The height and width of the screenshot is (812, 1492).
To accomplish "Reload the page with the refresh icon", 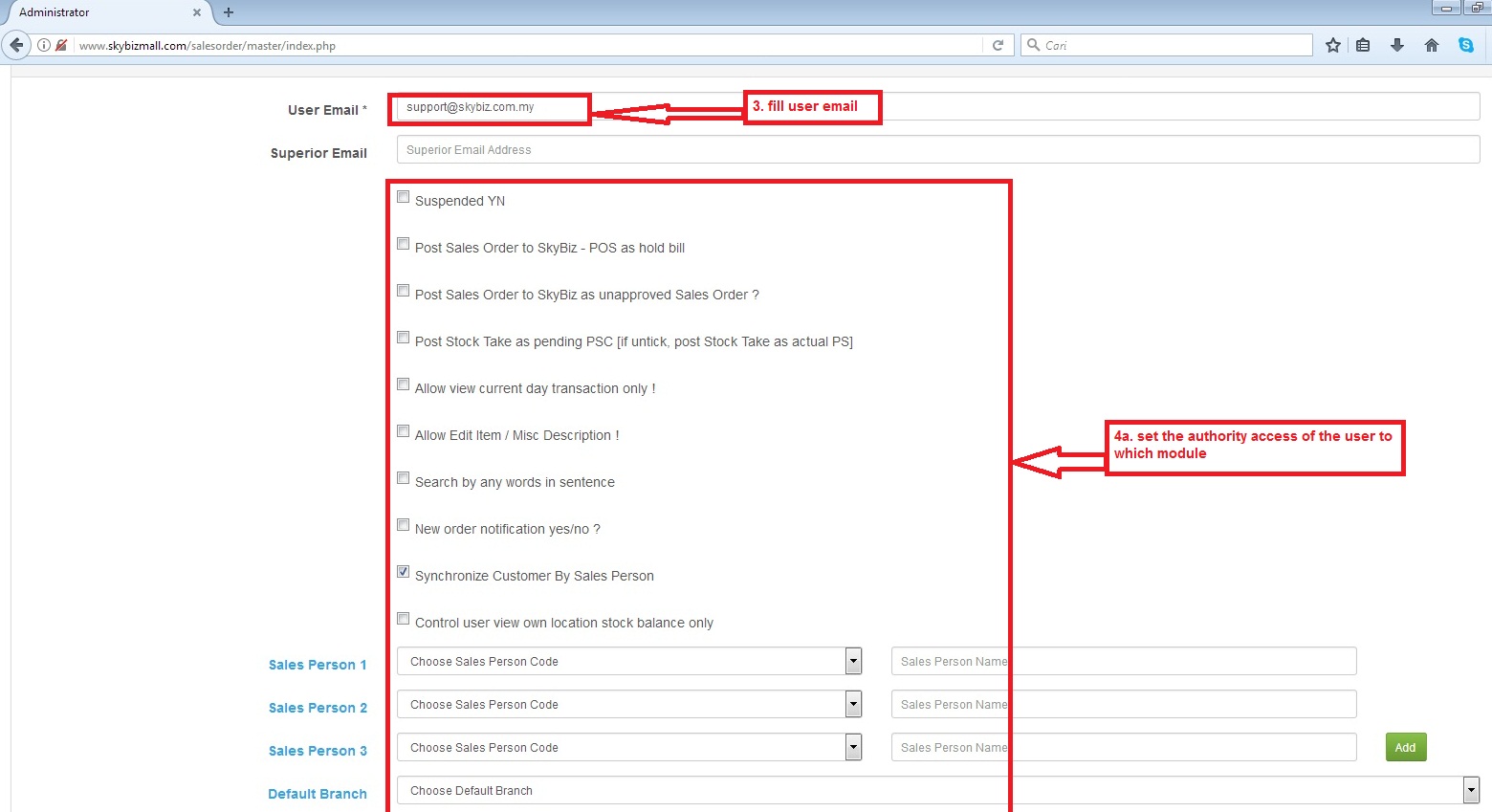I will click(998, 45).
